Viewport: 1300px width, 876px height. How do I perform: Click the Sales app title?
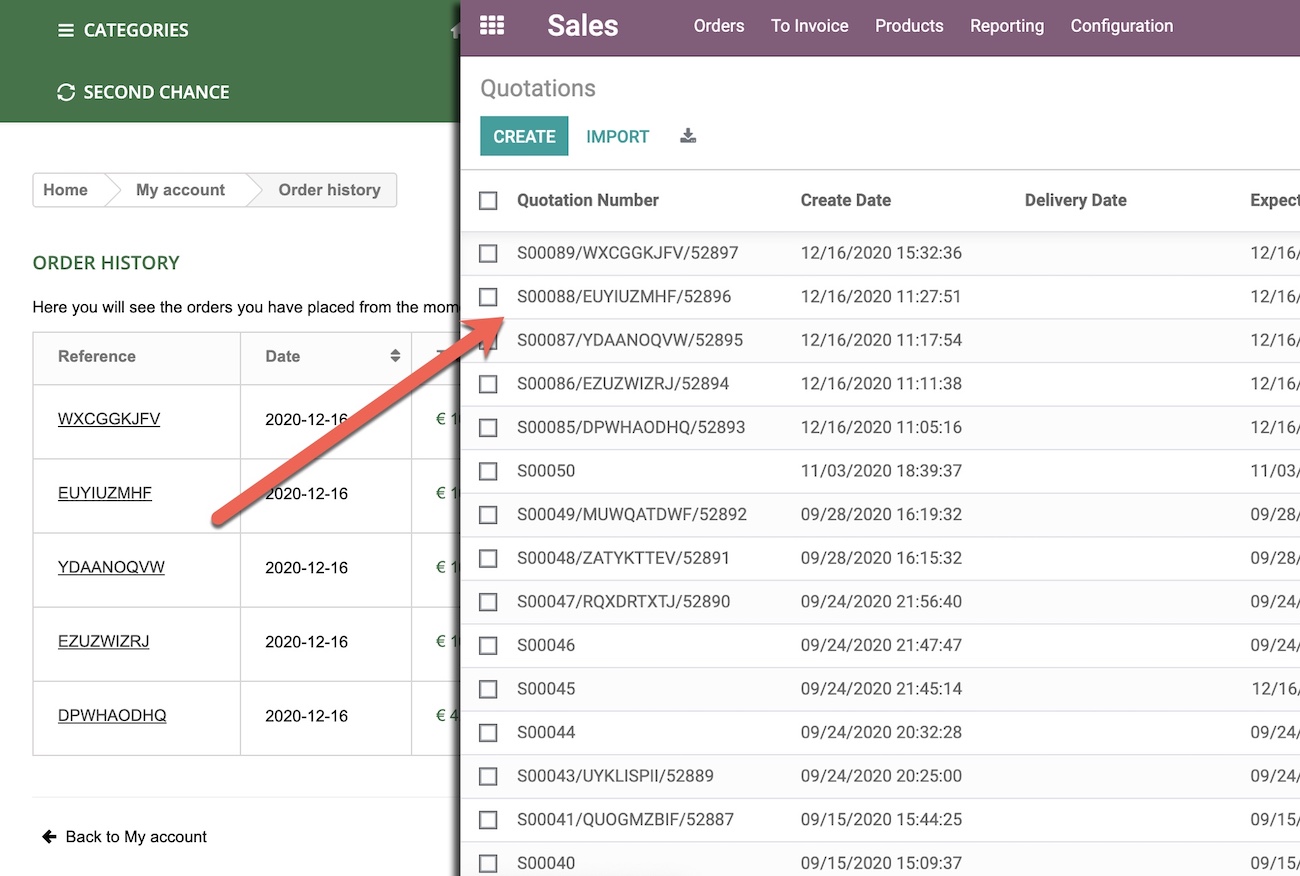coord(583,26)
